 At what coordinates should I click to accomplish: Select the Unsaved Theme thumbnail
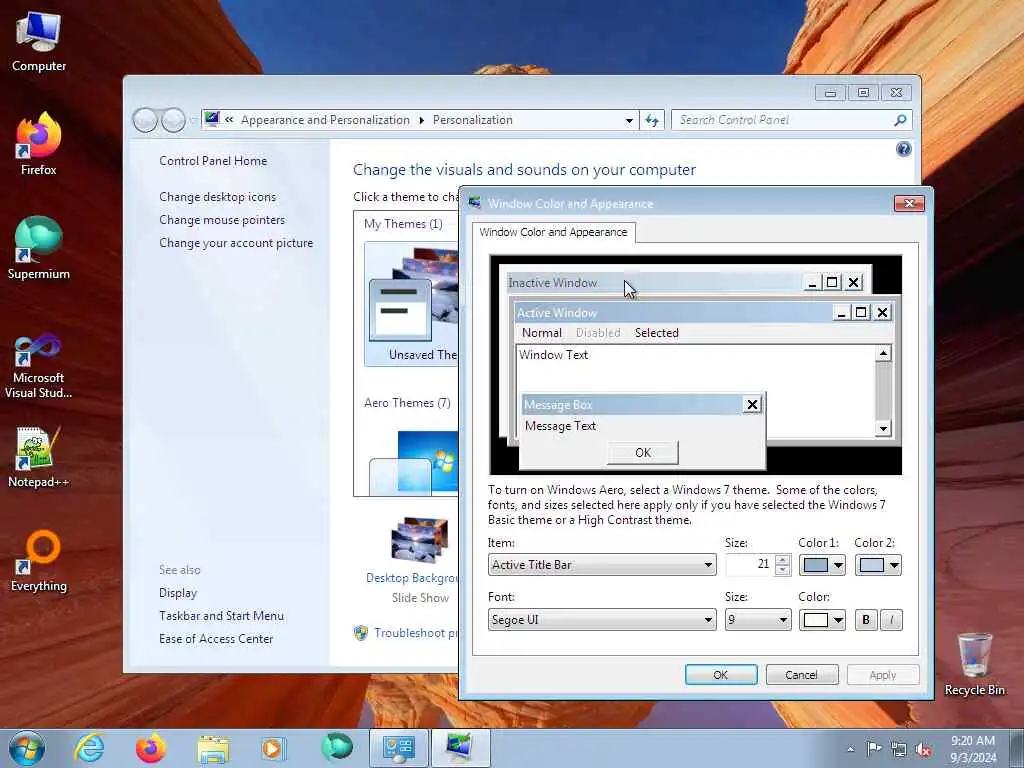pyautogui.click(x=411, y=304)
